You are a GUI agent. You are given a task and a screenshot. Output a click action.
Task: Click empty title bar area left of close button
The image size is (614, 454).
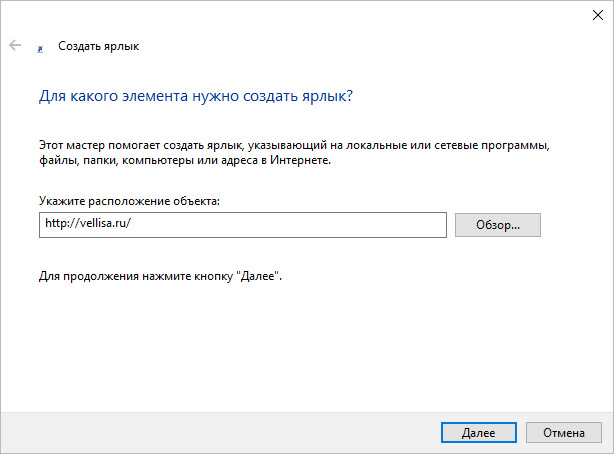click(300, 13)
